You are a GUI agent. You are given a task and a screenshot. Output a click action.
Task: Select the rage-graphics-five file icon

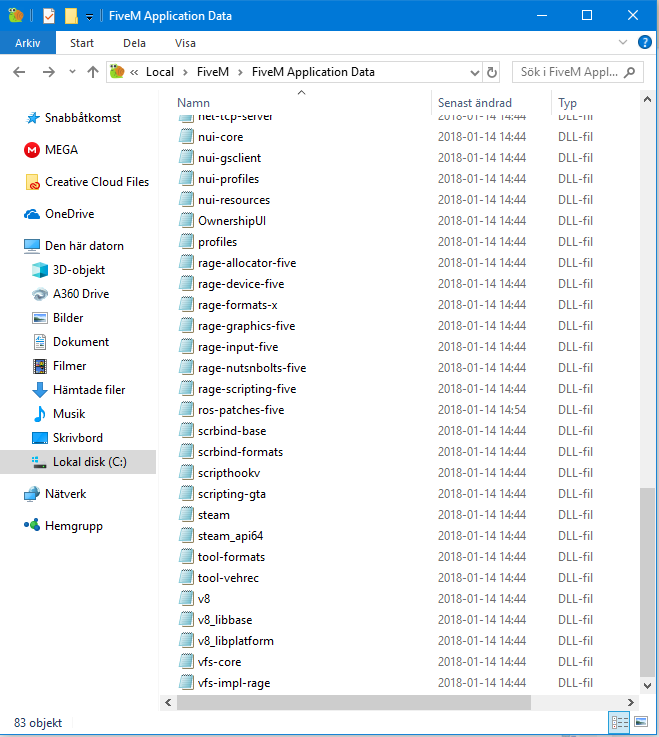tap(186, 325)
